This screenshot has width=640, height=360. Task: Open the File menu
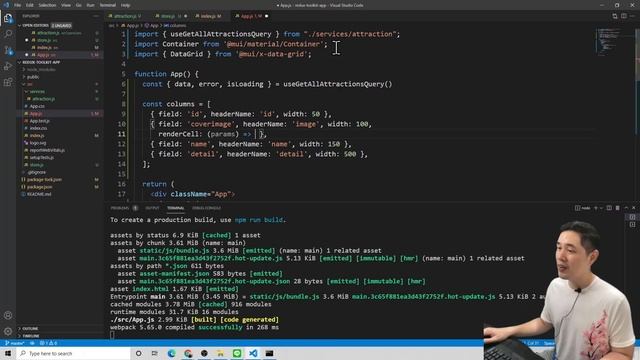tap(17, 5)
